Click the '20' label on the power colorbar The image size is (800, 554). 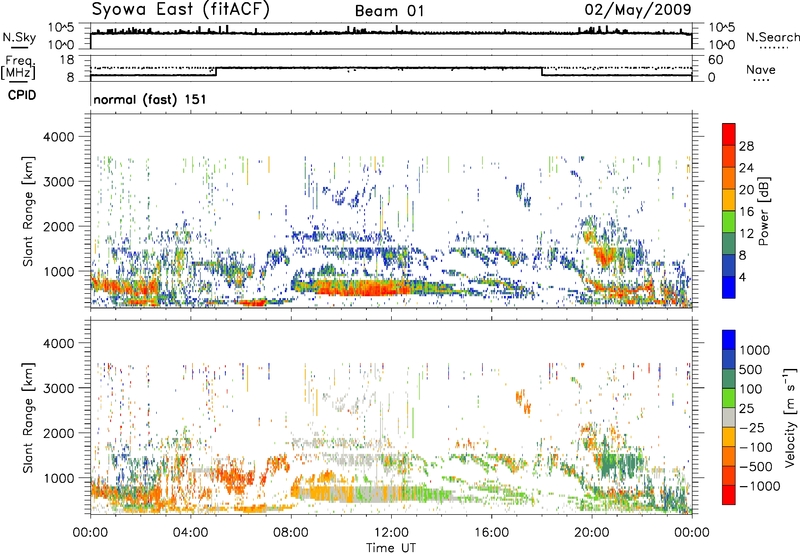[746, 190]
